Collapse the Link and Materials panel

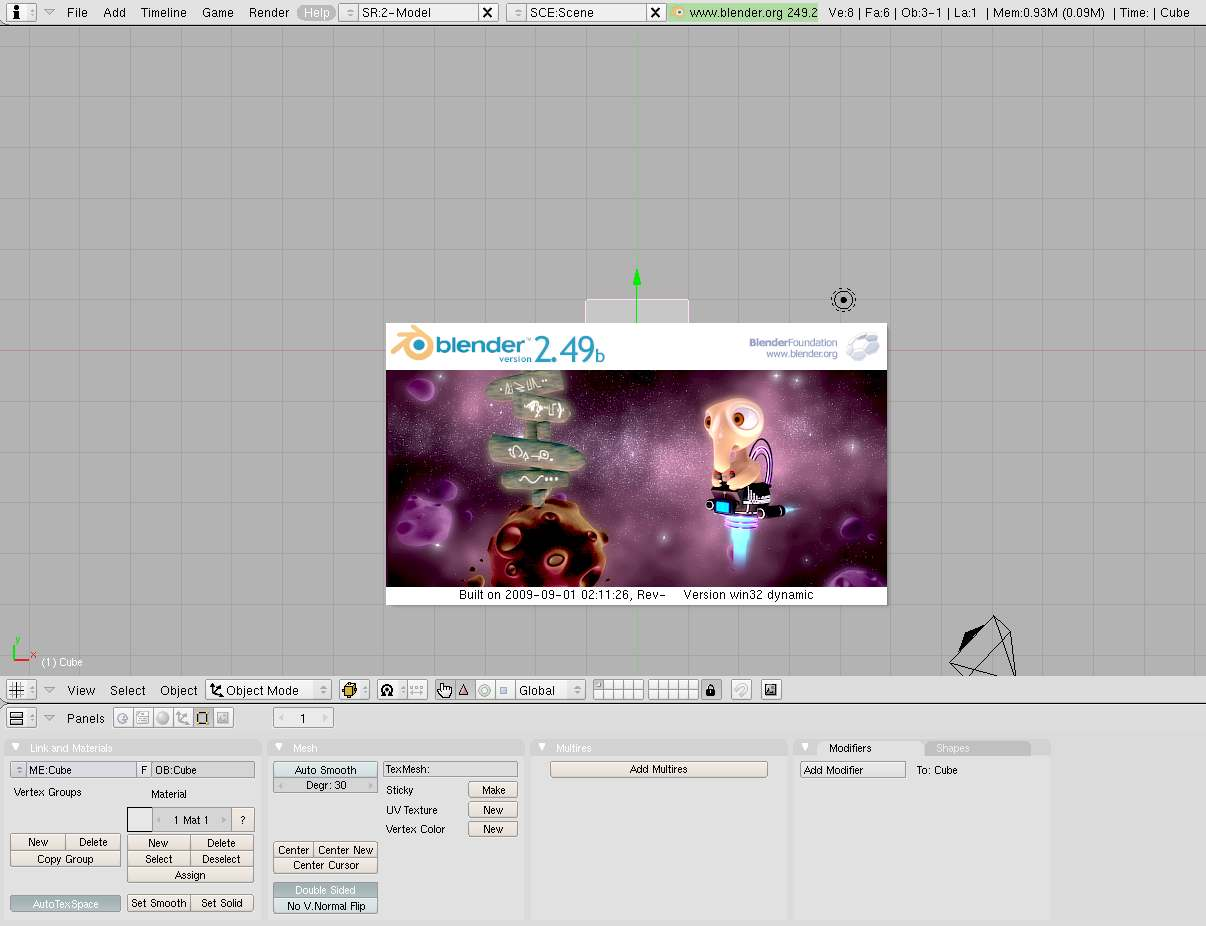[16, 747]
